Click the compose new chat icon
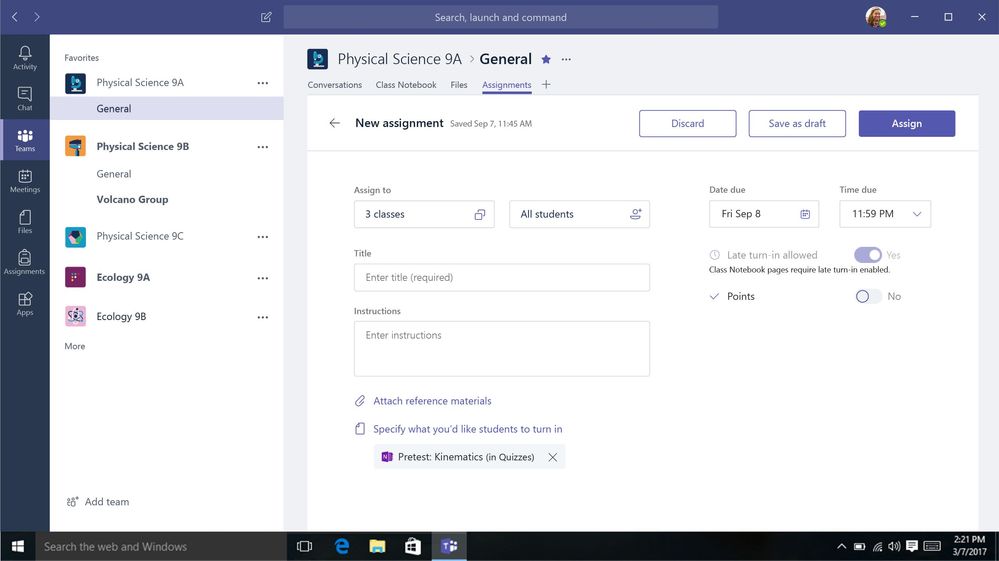The width and height of the screenshot is (999, 561). pos(266,17)
